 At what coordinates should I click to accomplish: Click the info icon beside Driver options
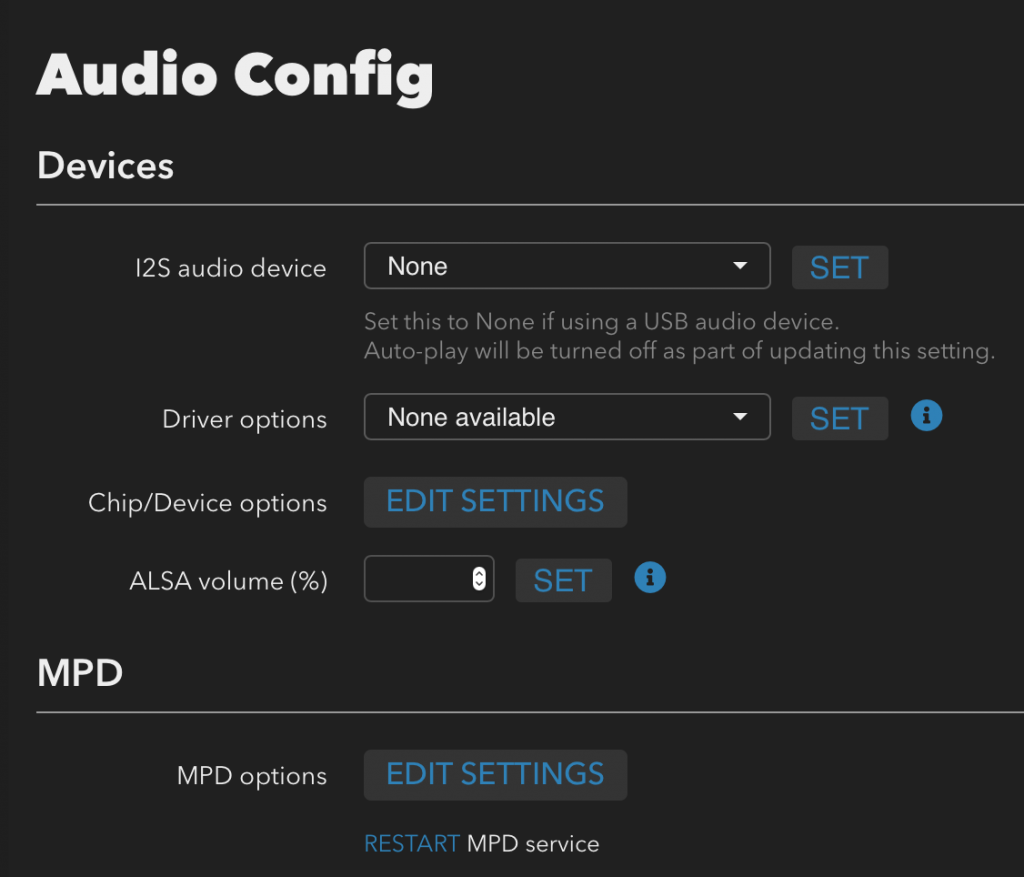926,416
